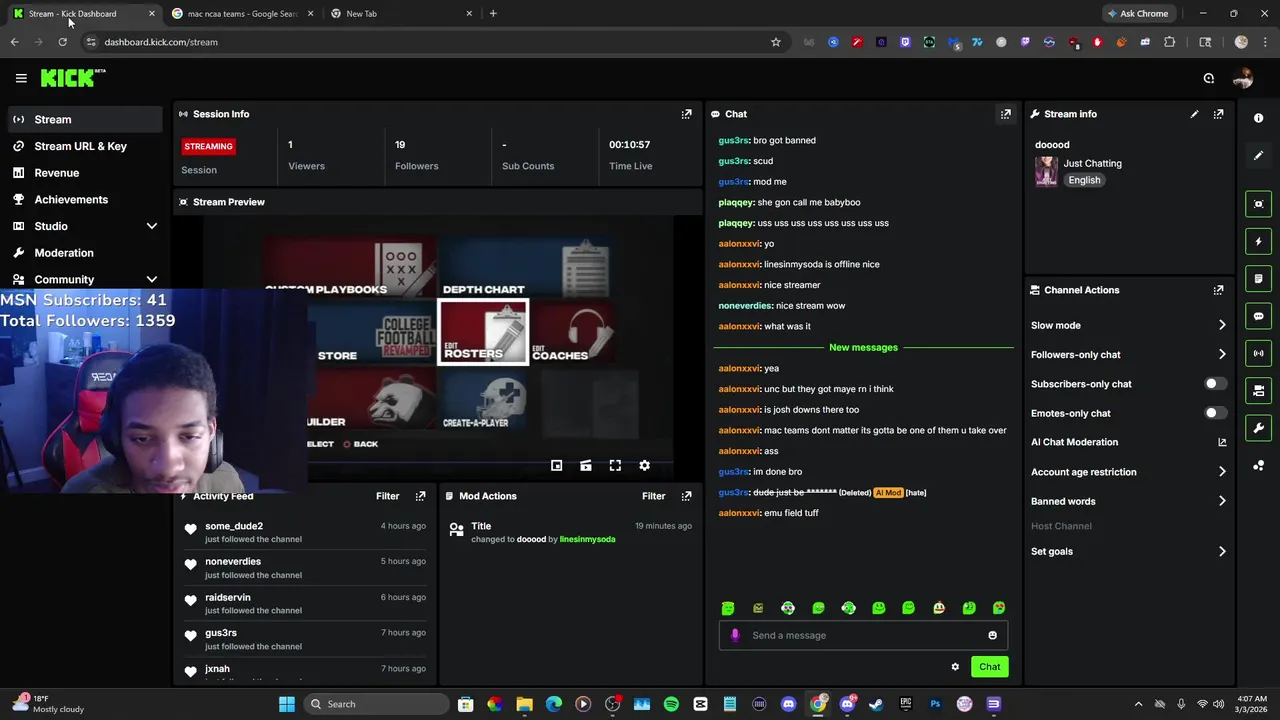The height and width of the screenshot is (720, 1280).
Task: Edit stream info with pencil icon
Action: click(x=1194, y=114)
